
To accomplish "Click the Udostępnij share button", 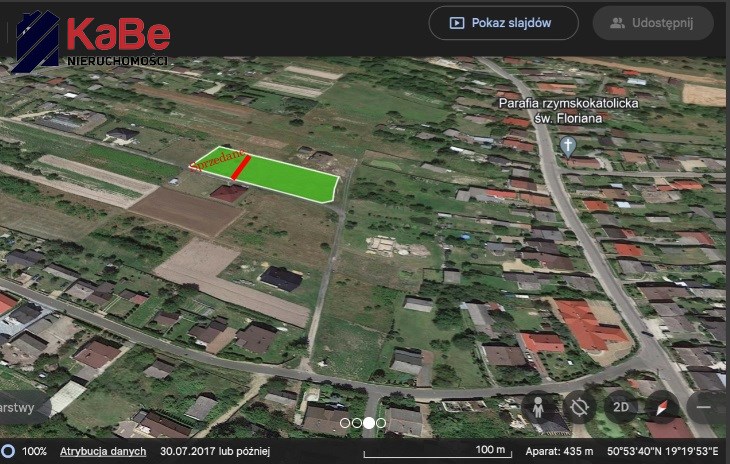I will [x=653, y=23].
